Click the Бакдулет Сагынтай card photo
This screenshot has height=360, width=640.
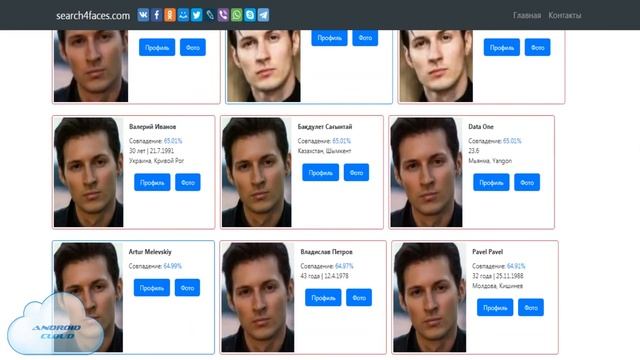[x=257, y=172]
